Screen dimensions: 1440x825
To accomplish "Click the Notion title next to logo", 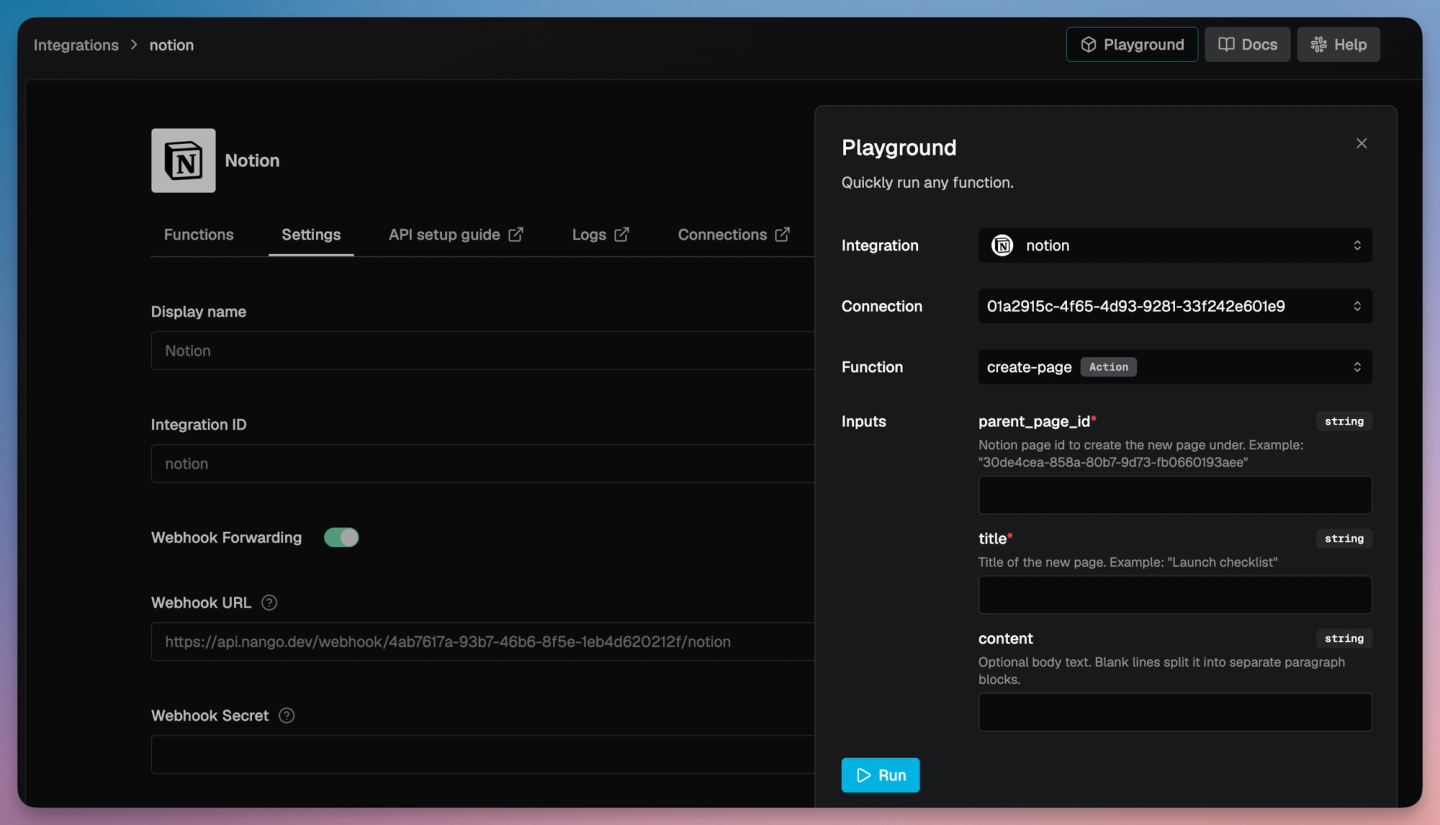I will point(252,161).
